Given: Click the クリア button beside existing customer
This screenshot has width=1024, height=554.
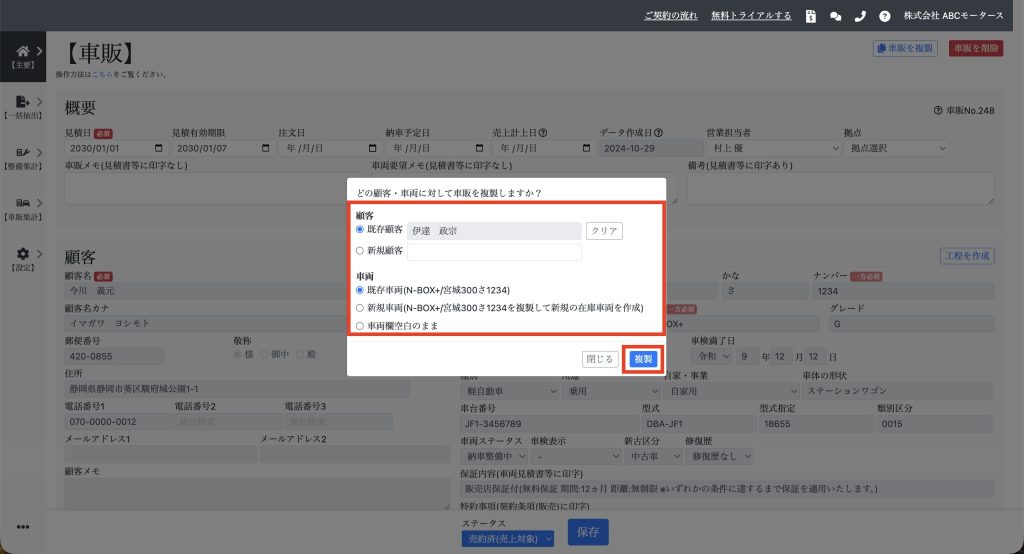Looking at the screenshot, I should click(x=604, y=231).
